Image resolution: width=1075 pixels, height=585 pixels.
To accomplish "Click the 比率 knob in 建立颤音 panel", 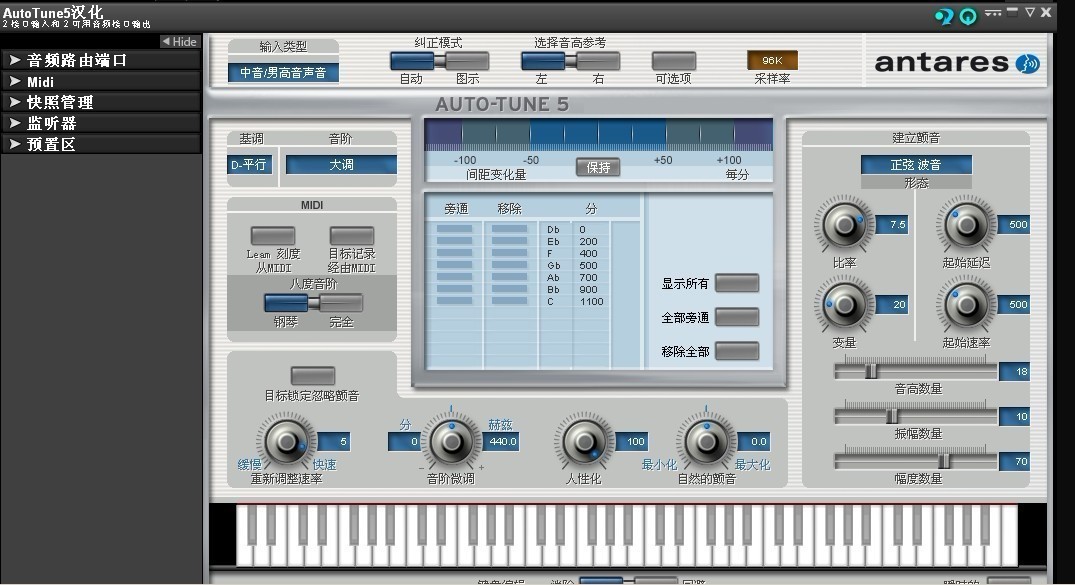I will pos(843,225).
